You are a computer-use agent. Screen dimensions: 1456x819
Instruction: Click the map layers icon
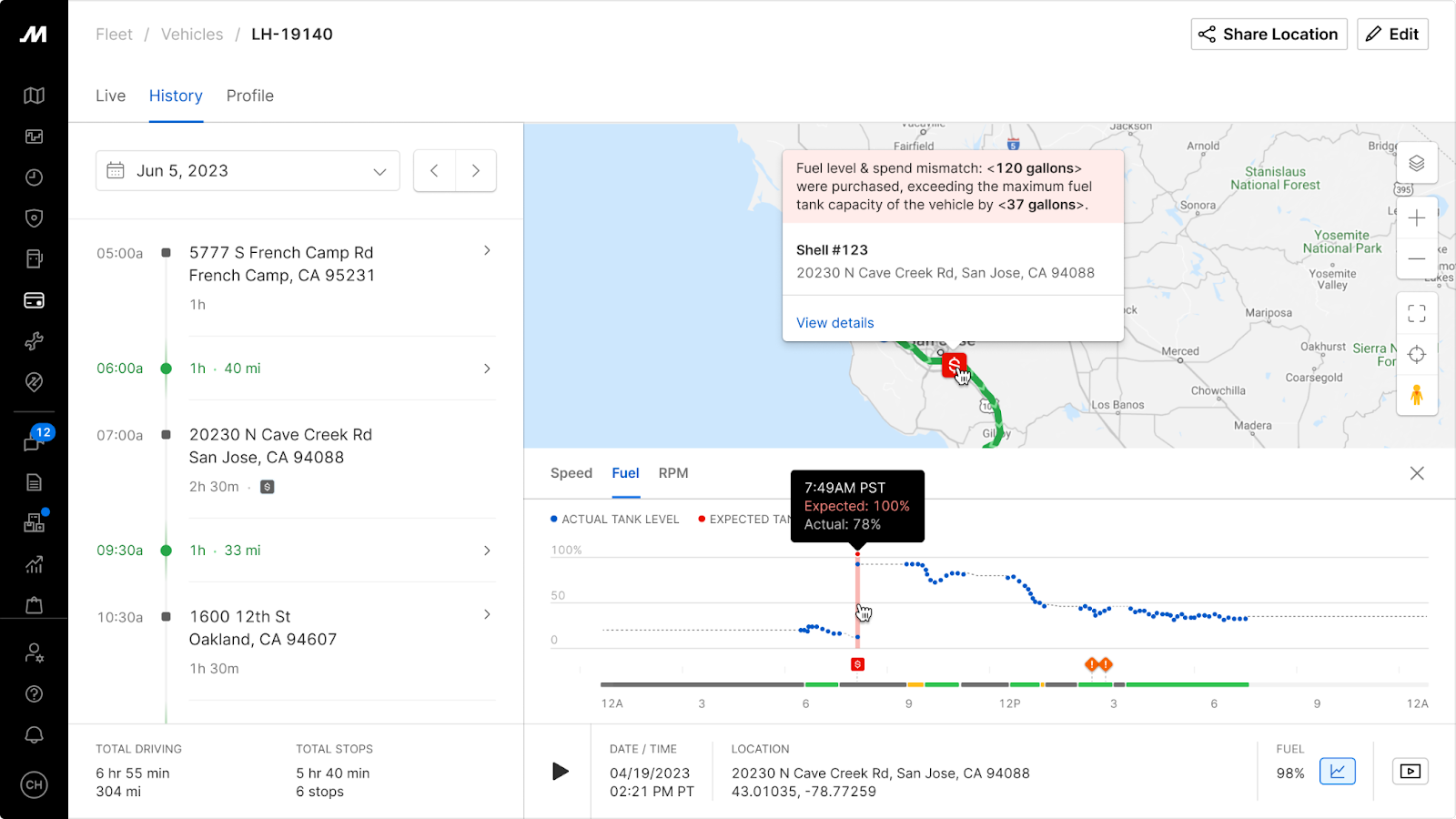click(1417, 164)
